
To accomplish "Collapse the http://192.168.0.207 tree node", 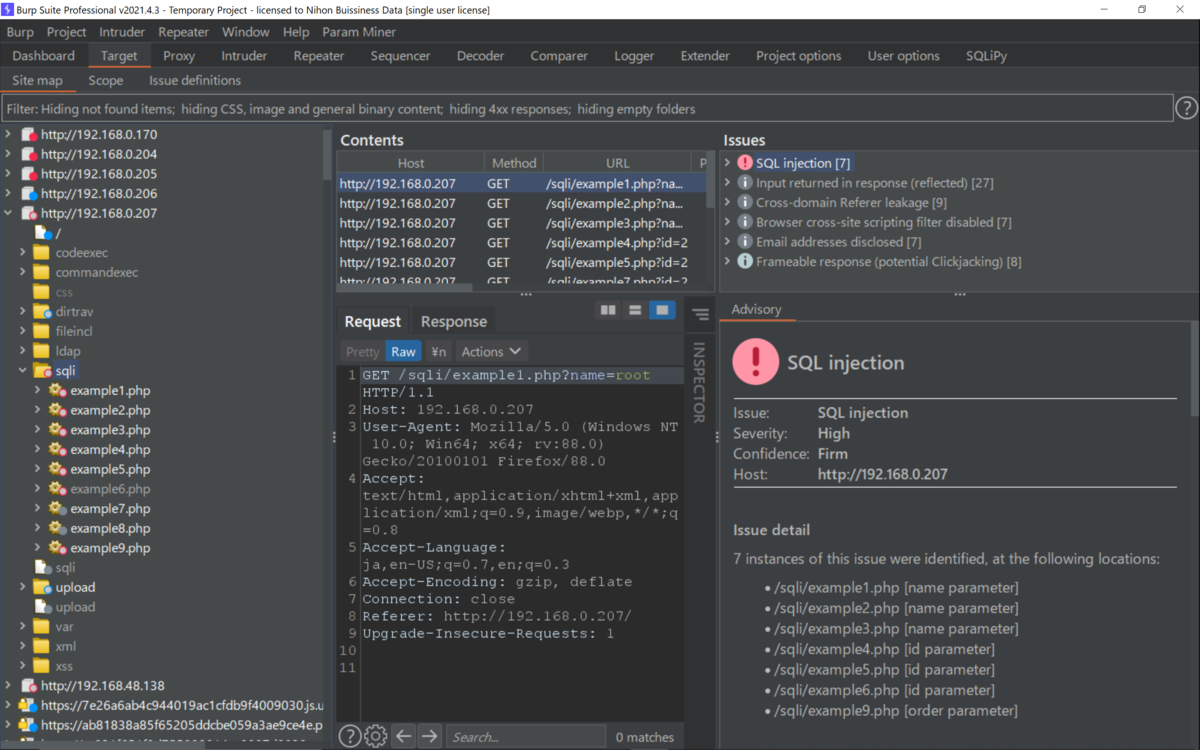I will point(9,213).
